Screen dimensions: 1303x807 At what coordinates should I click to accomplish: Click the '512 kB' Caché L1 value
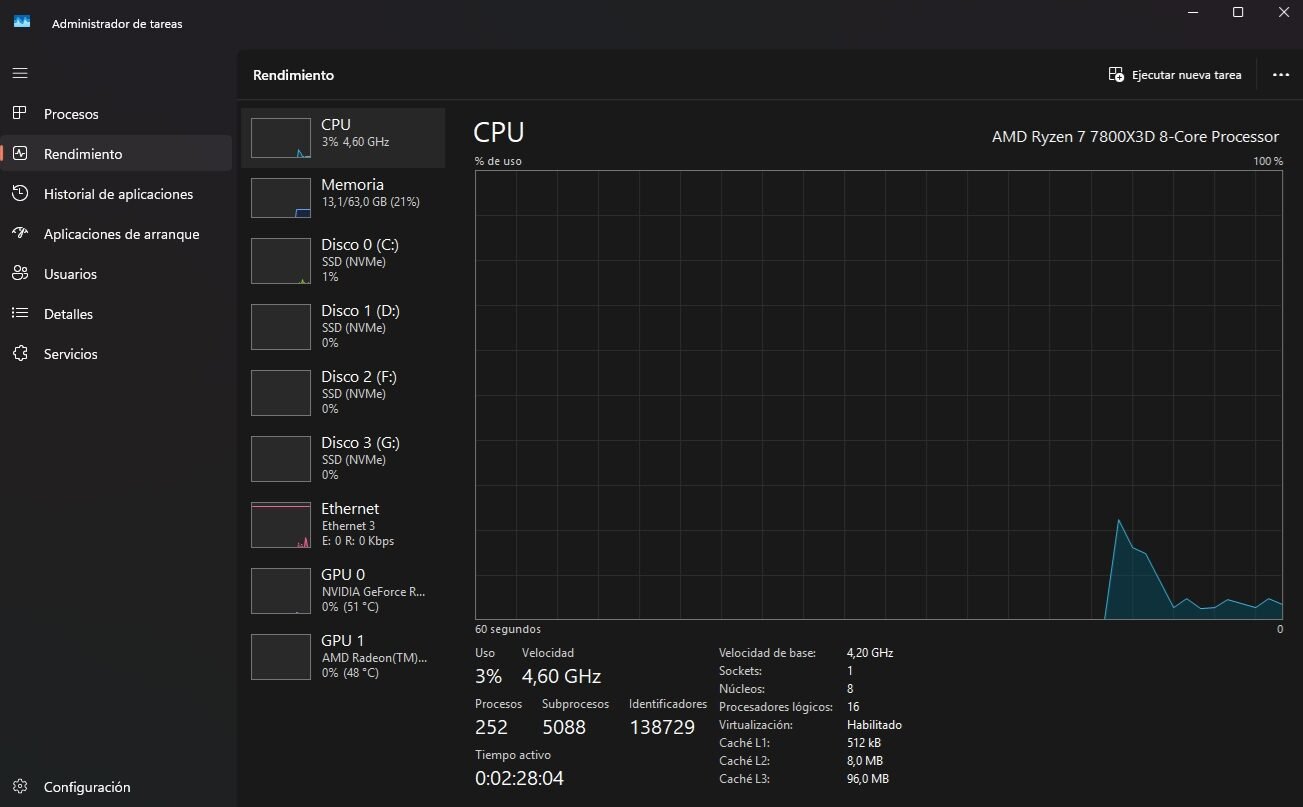click(x=864, y=743)
